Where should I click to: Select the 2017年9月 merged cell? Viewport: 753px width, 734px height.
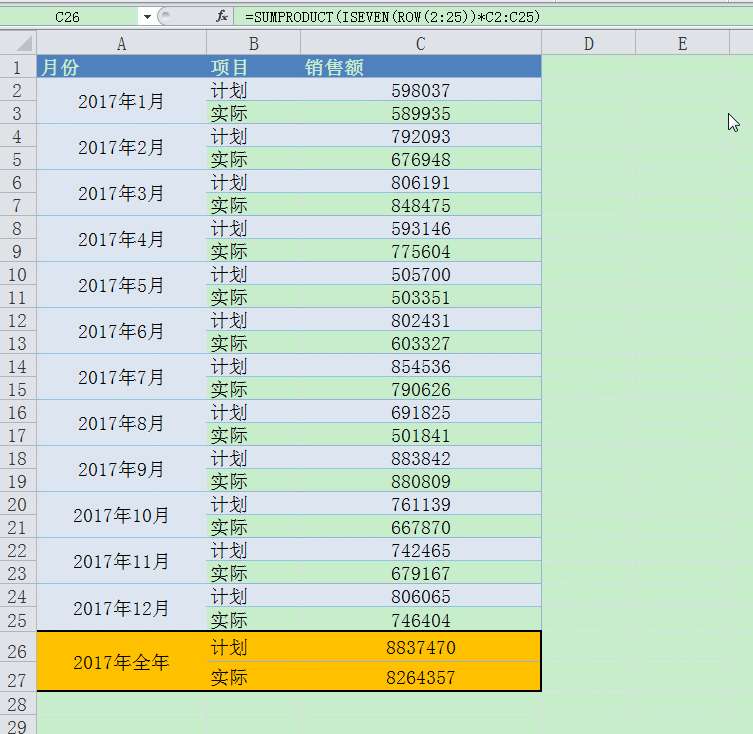tap(121, 469)
